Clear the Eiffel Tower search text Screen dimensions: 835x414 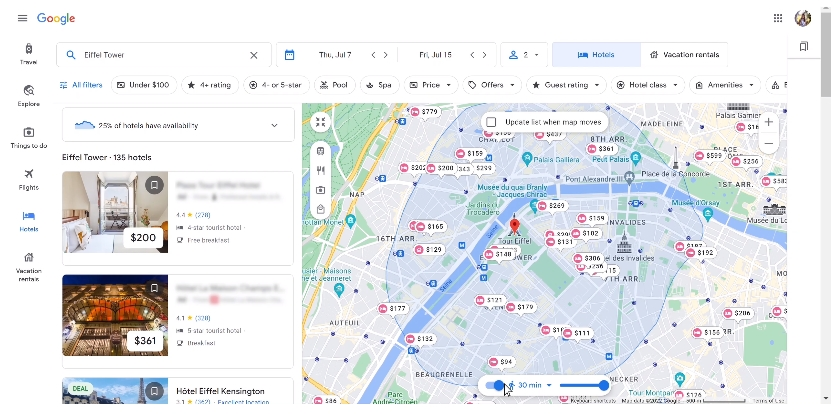click(253, 55)
